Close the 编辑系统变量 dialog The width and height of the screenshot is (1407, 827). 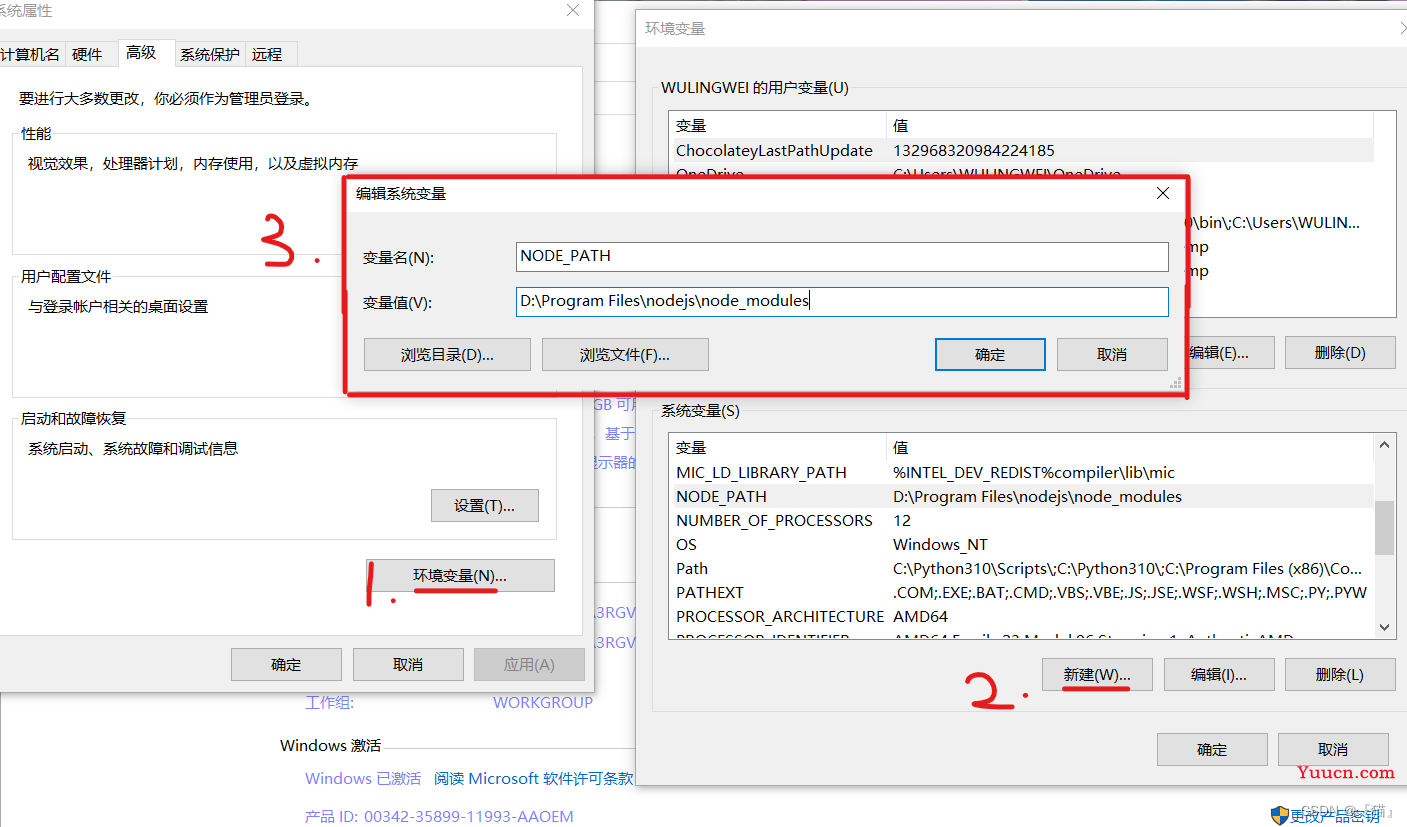[1162, 193]
